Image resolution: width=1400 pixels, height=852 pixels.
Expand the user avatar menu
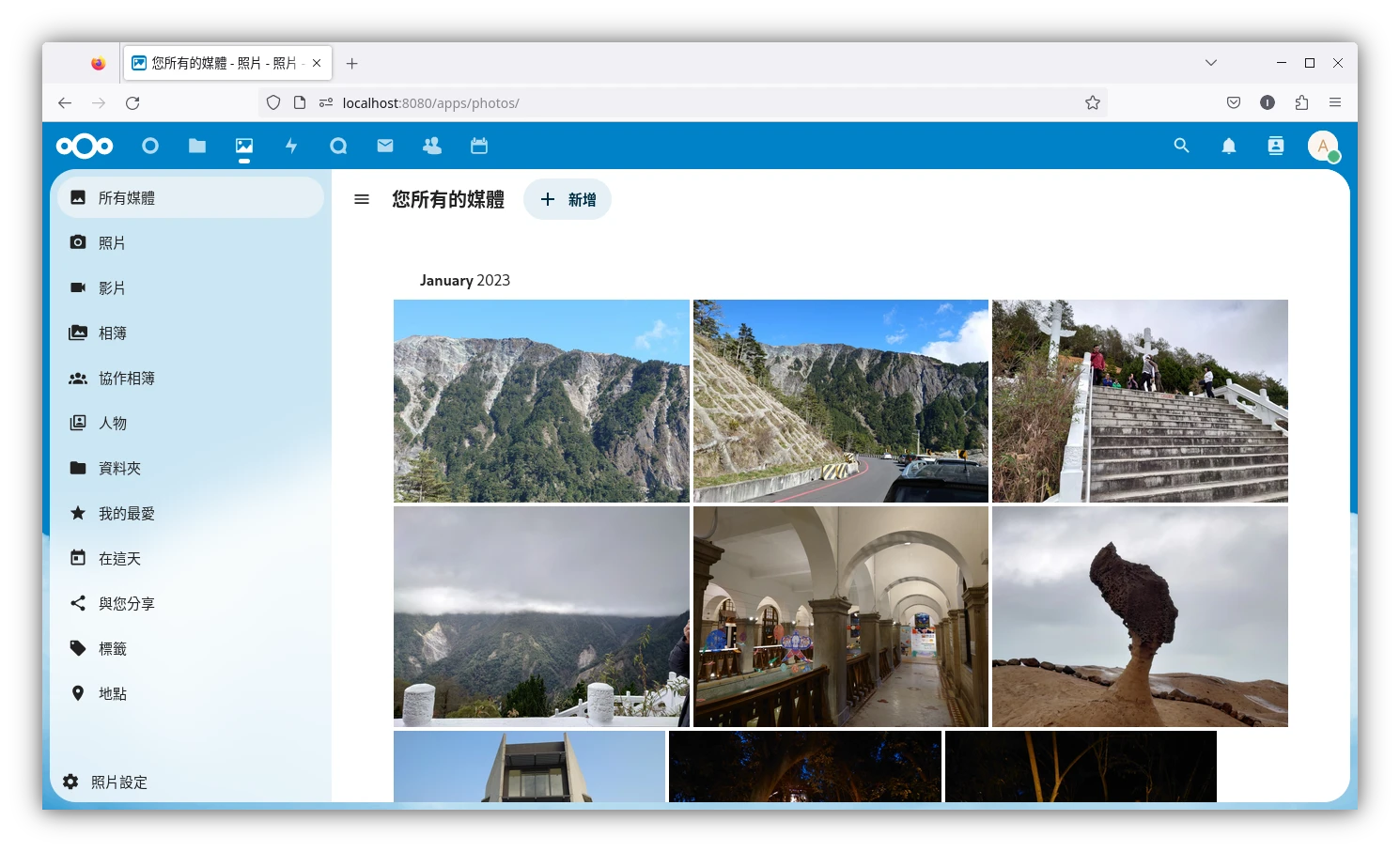[1323, 146]
